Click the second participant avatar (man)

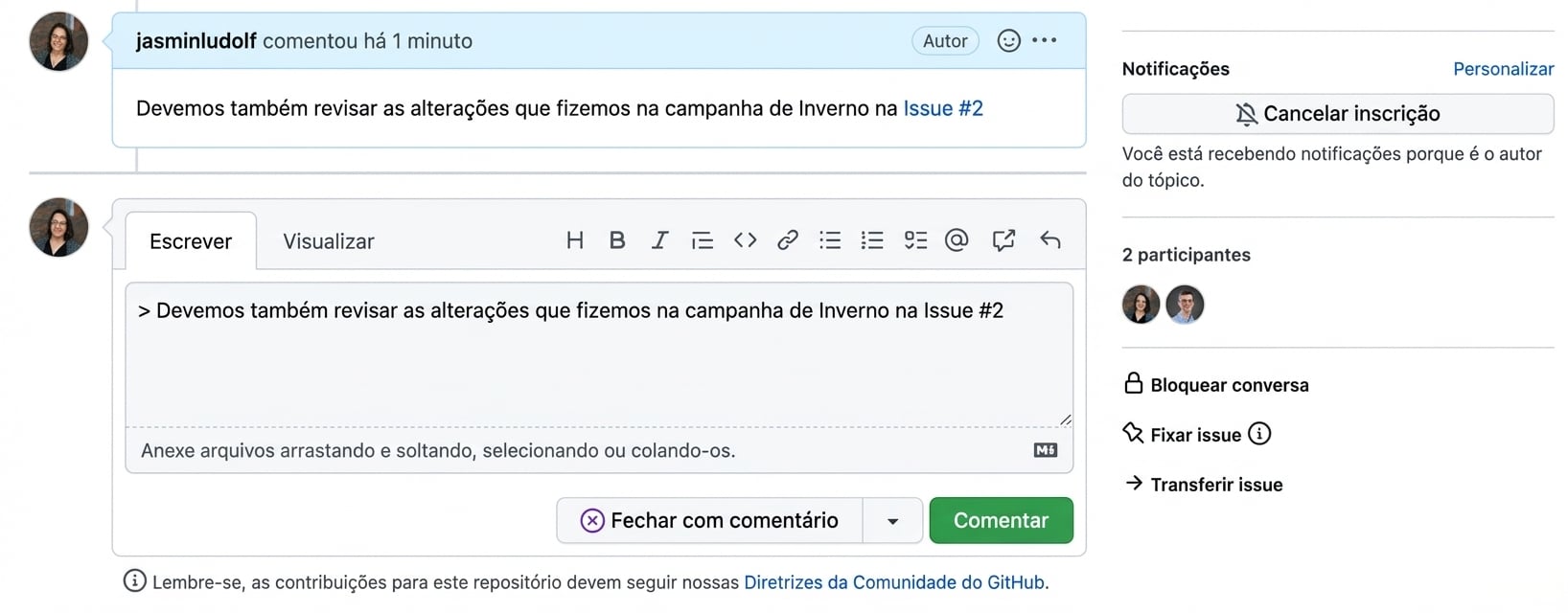(x=1185, y=305)
